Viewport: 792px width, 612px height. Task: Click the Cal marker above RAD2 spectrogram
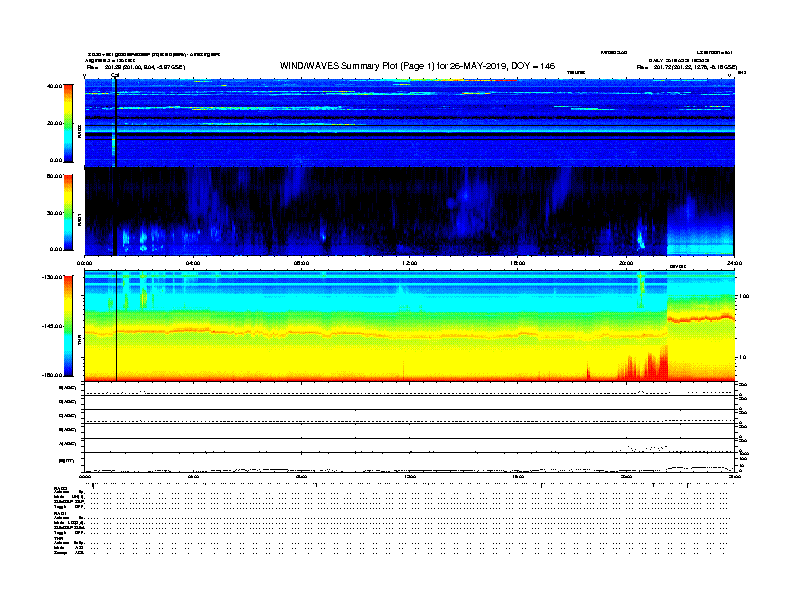(115, 75)
